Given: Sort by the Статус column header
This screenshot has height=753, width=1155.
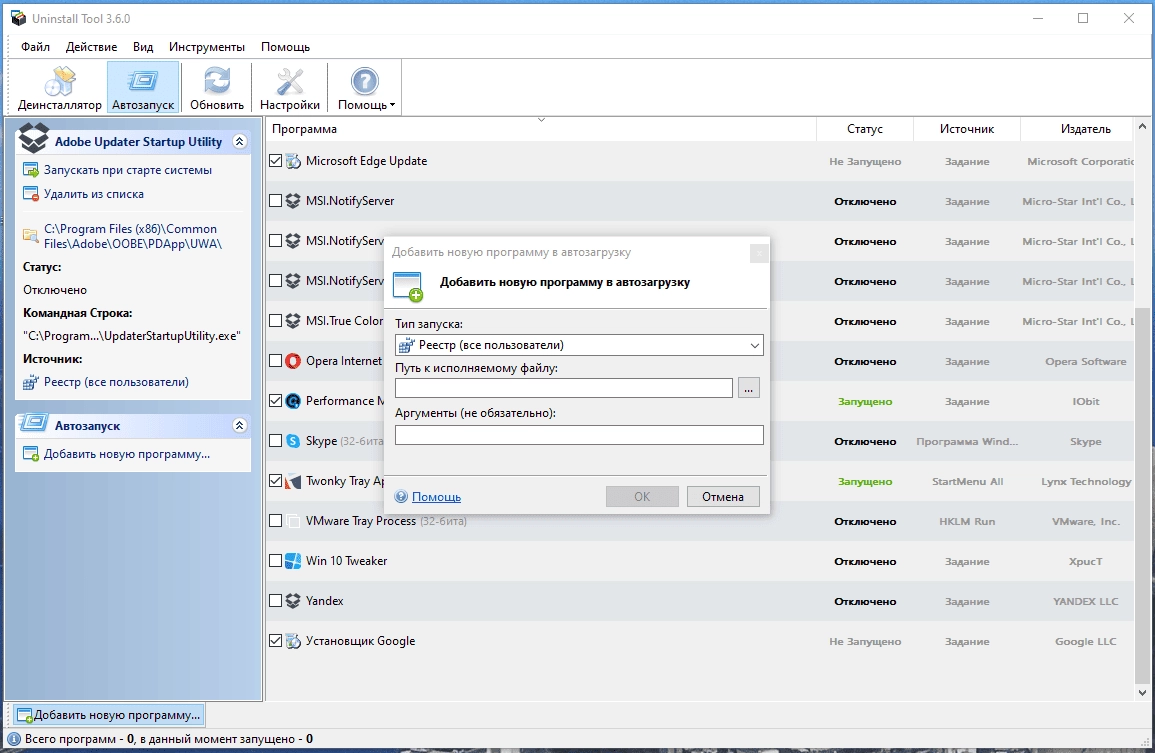Looking at the screenshot, I should (x=865, y=129).
